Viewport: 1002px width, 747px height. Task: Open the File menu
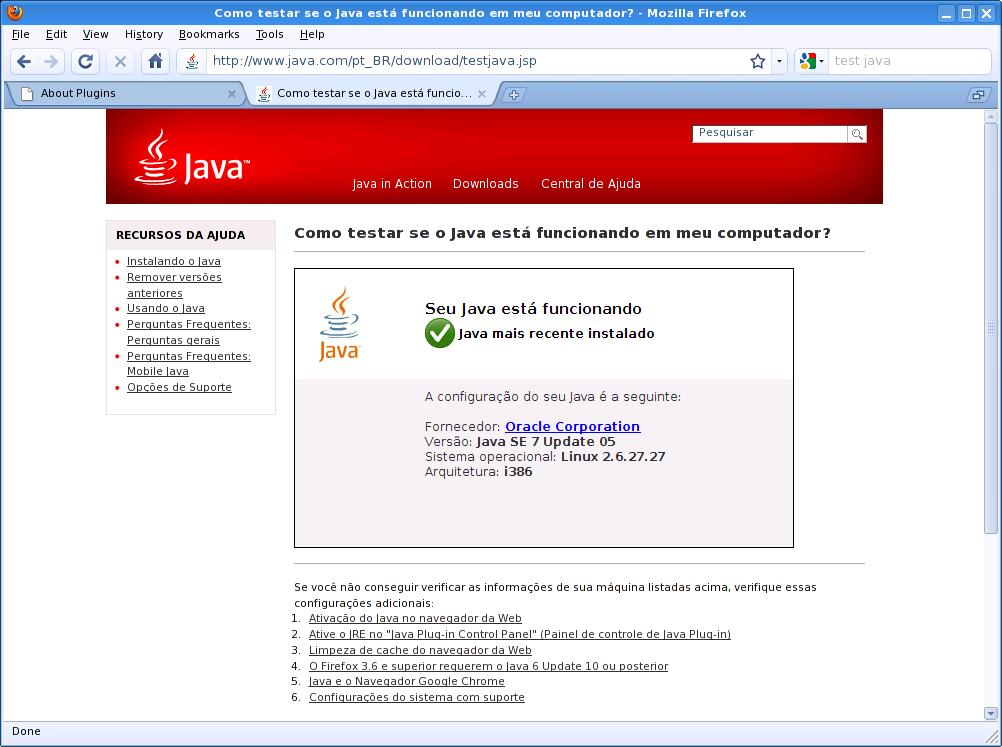click(20, 35)
